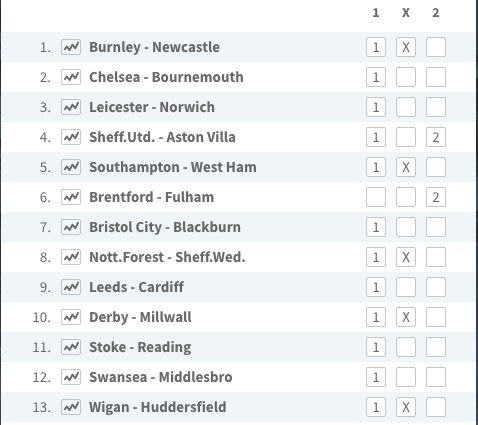Click the Swansea - Middlesbro match name
Screen dimensions: 478x425
tap(161, 377)
